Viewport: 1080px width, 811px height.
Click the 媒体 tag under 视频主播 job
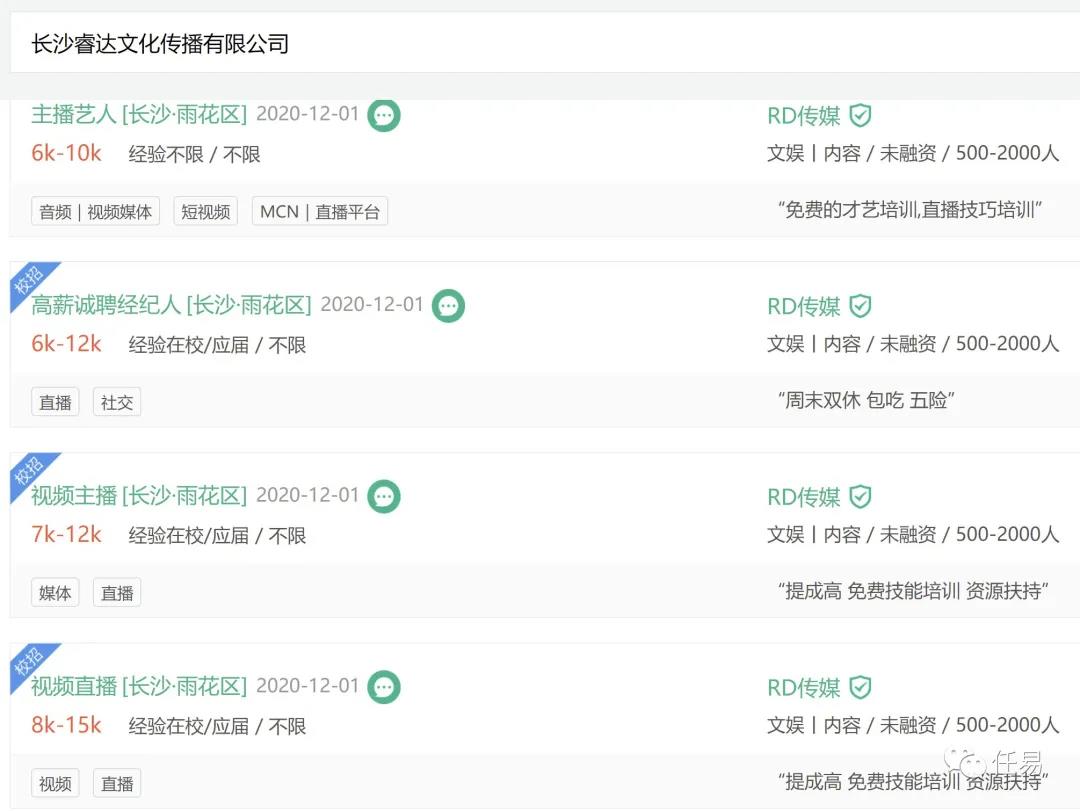(55, 593)
